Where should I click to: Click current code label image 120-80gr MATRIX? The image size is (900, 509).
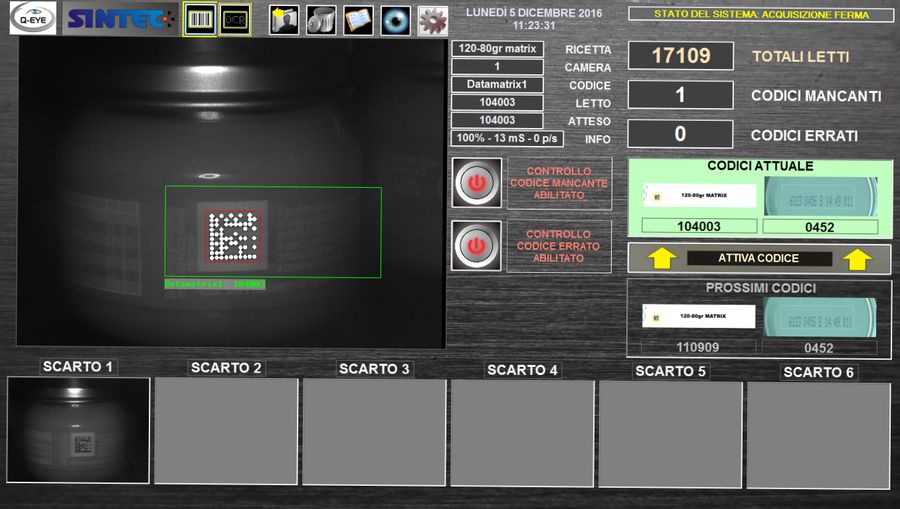pyautogui.click(x=699, y=196)
